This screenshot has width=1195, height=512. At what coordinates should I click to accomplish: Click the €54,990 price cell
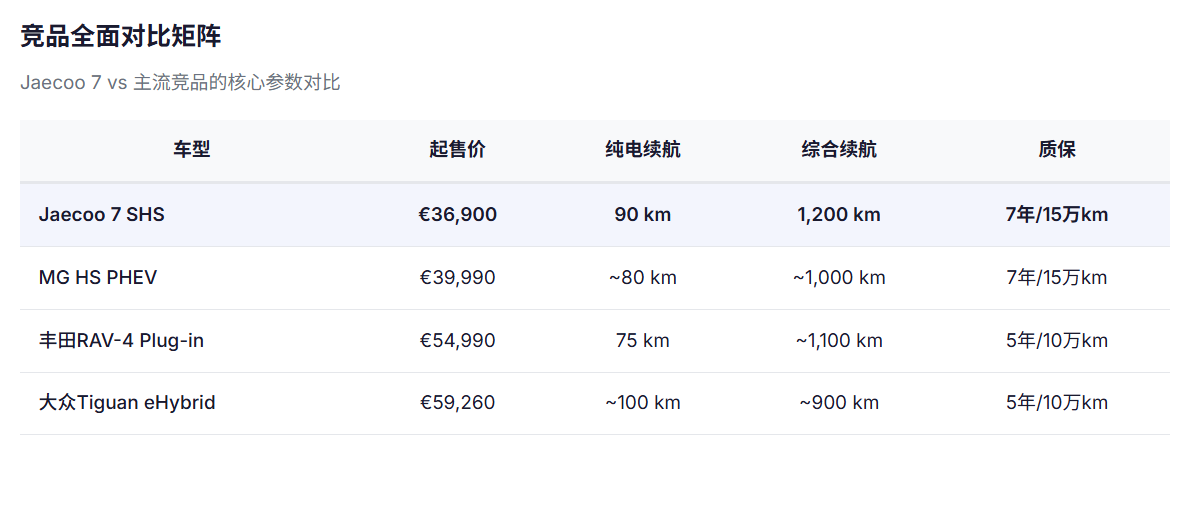point(457,340)
